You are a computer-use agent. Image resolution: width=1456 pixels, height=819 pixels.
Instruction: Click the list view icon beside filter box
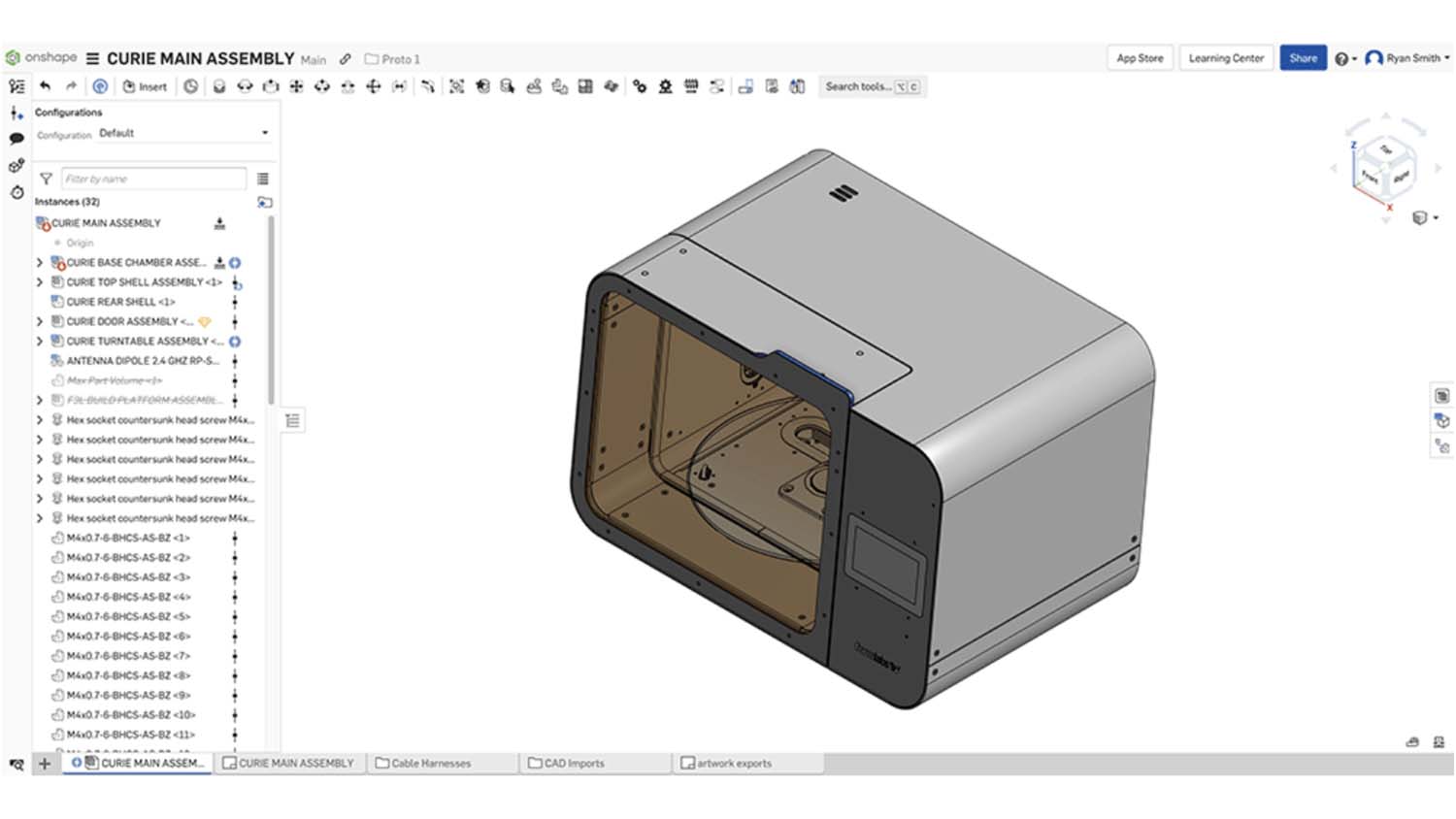263,179
